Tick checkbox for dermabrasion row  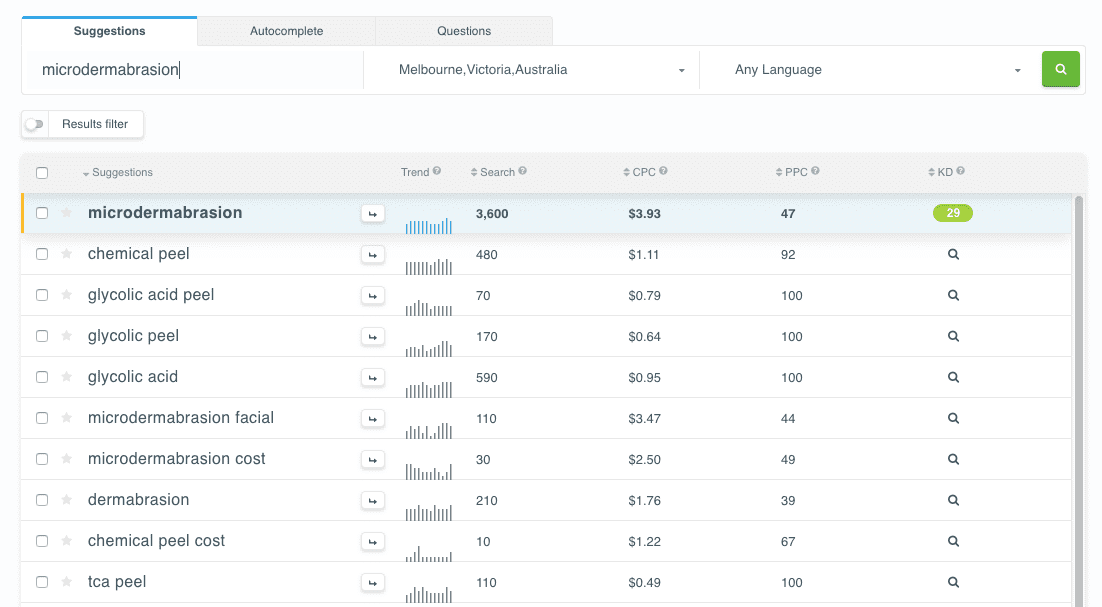point(42,500)
